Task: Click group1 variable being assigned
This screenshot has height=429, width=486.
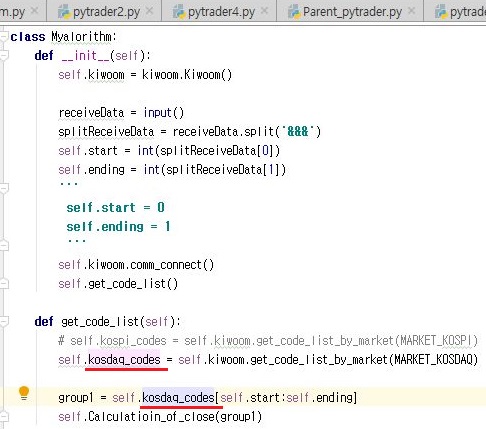Action: [76, 398]
